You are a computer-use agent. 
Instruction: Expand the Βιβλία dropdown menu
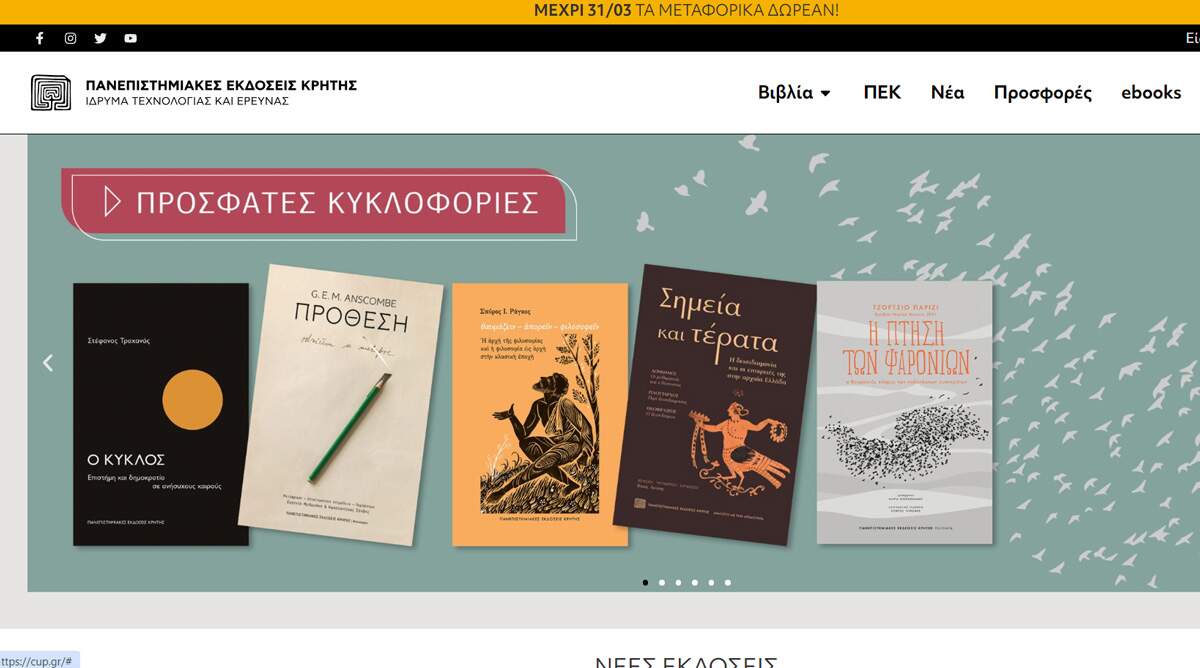click(795, 92)
